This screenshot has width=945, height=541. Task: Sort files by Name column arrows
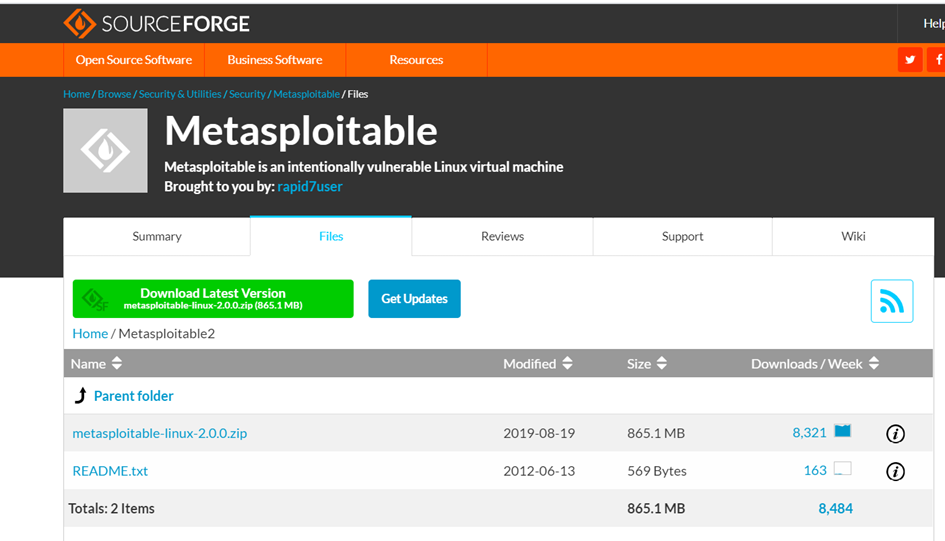click(x=117, y=363)
